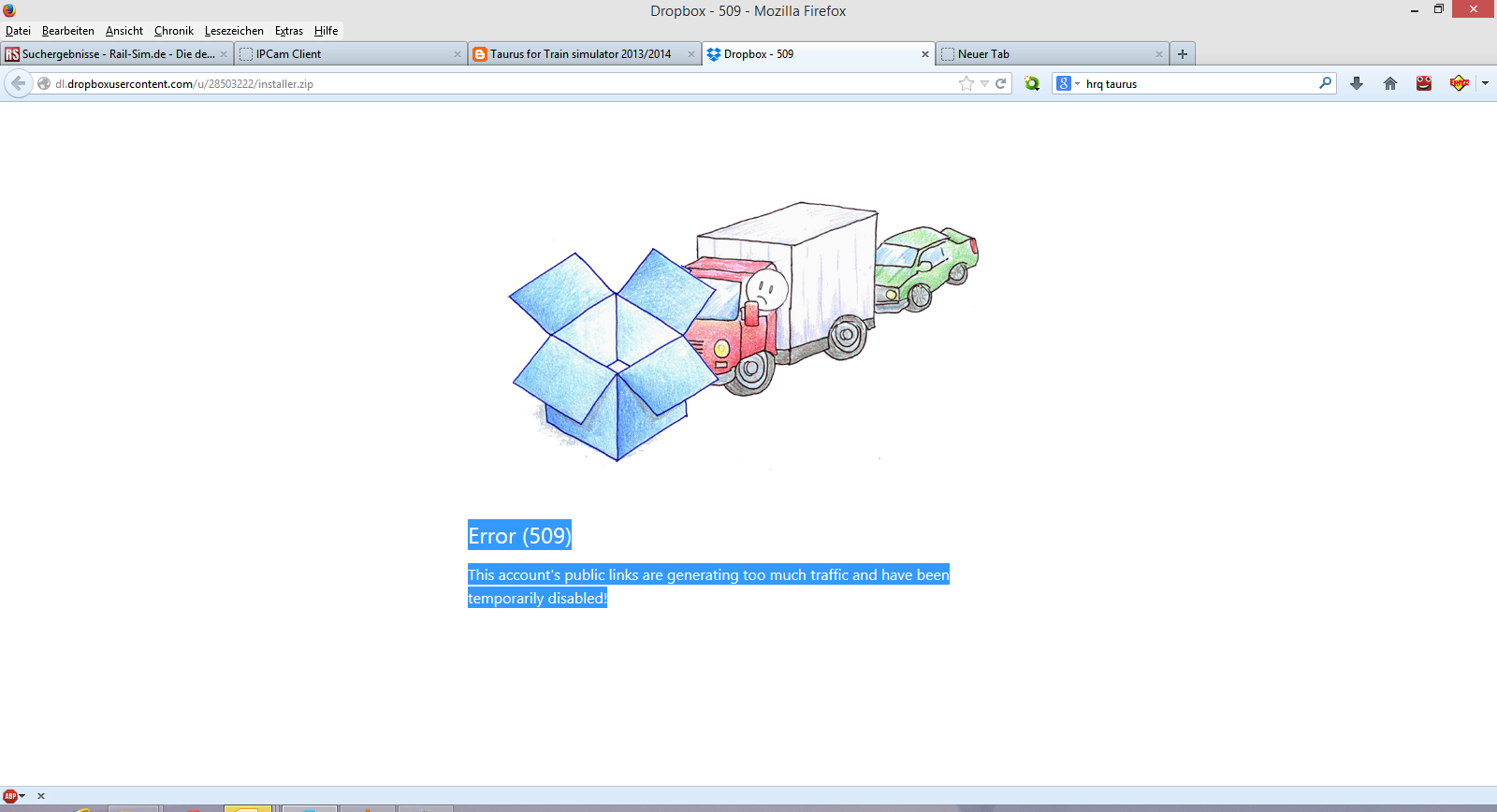
Task: Open the Chronik menu
Action: (x=174, y=31)
